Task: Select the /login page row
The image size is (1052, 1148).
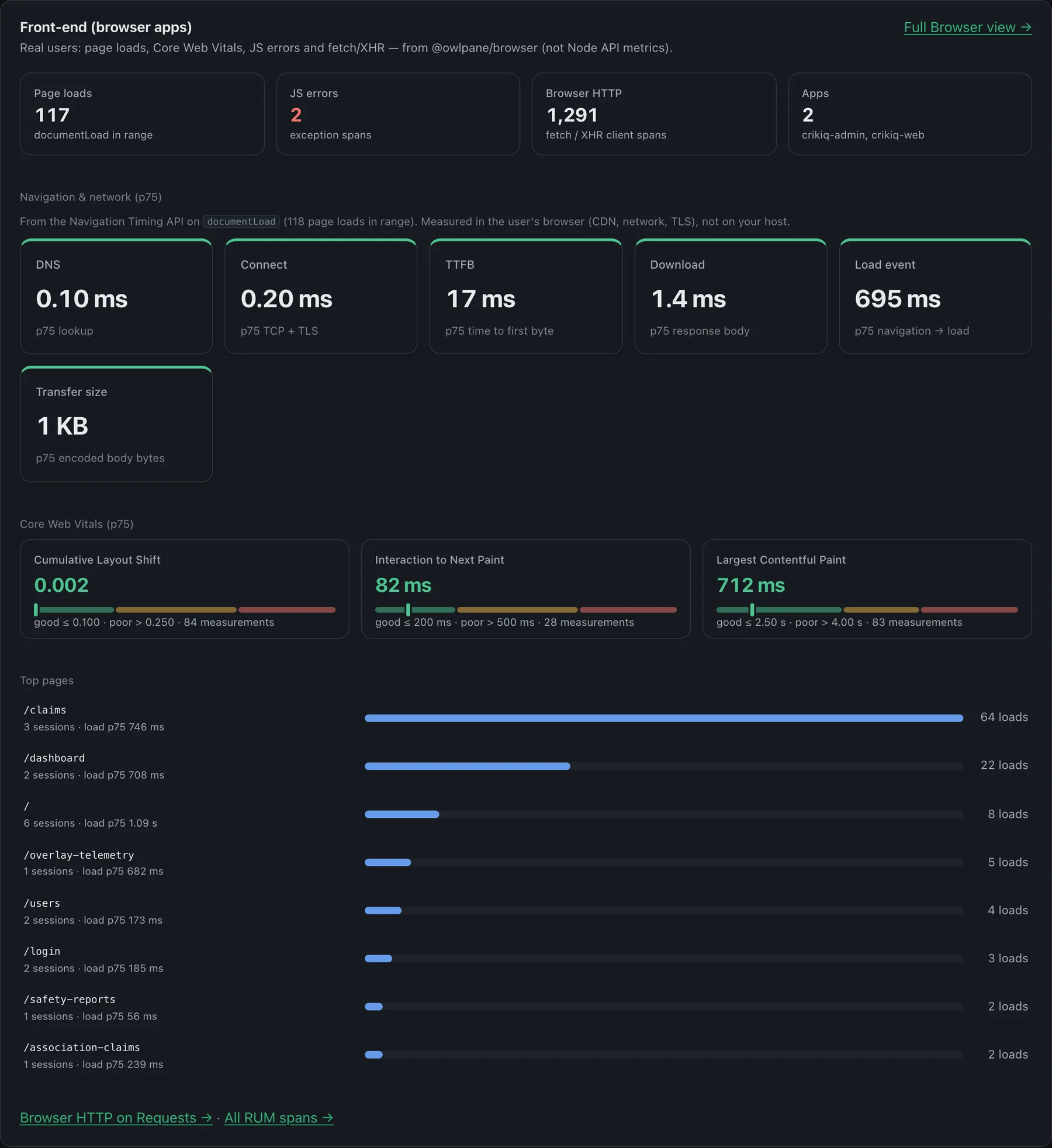Action: (526, 959)
